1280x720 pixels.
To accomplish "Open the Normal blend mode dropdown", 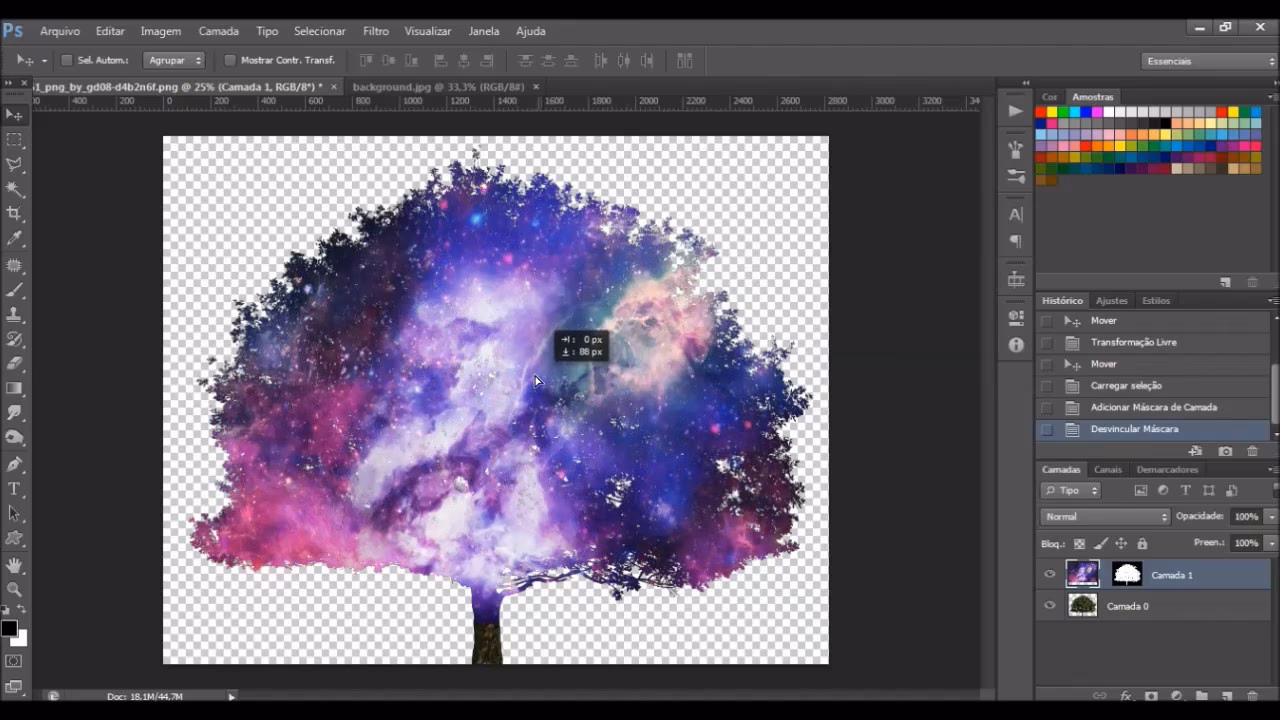I will 1105,517.
